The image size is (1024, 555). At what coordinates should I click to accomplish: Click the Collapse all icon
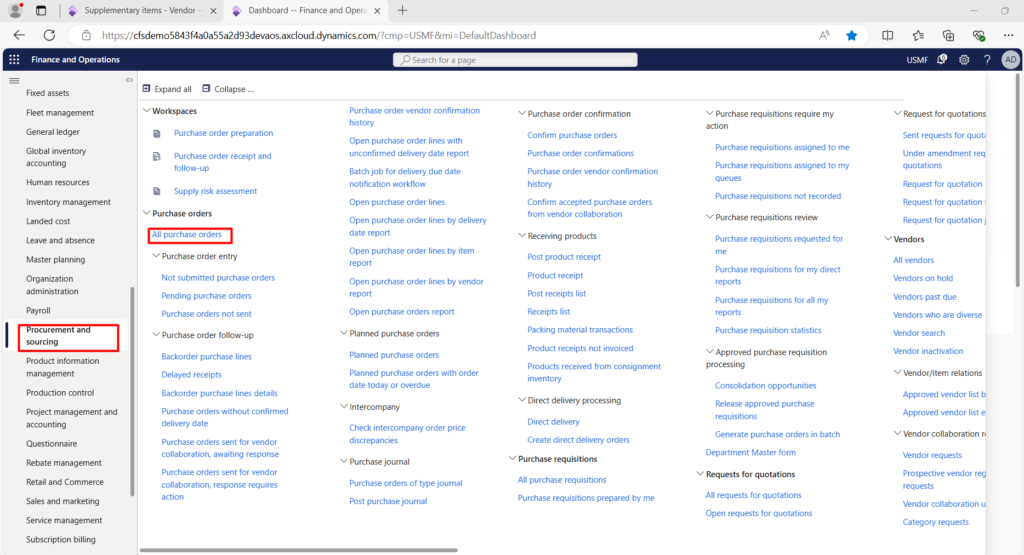206,88
